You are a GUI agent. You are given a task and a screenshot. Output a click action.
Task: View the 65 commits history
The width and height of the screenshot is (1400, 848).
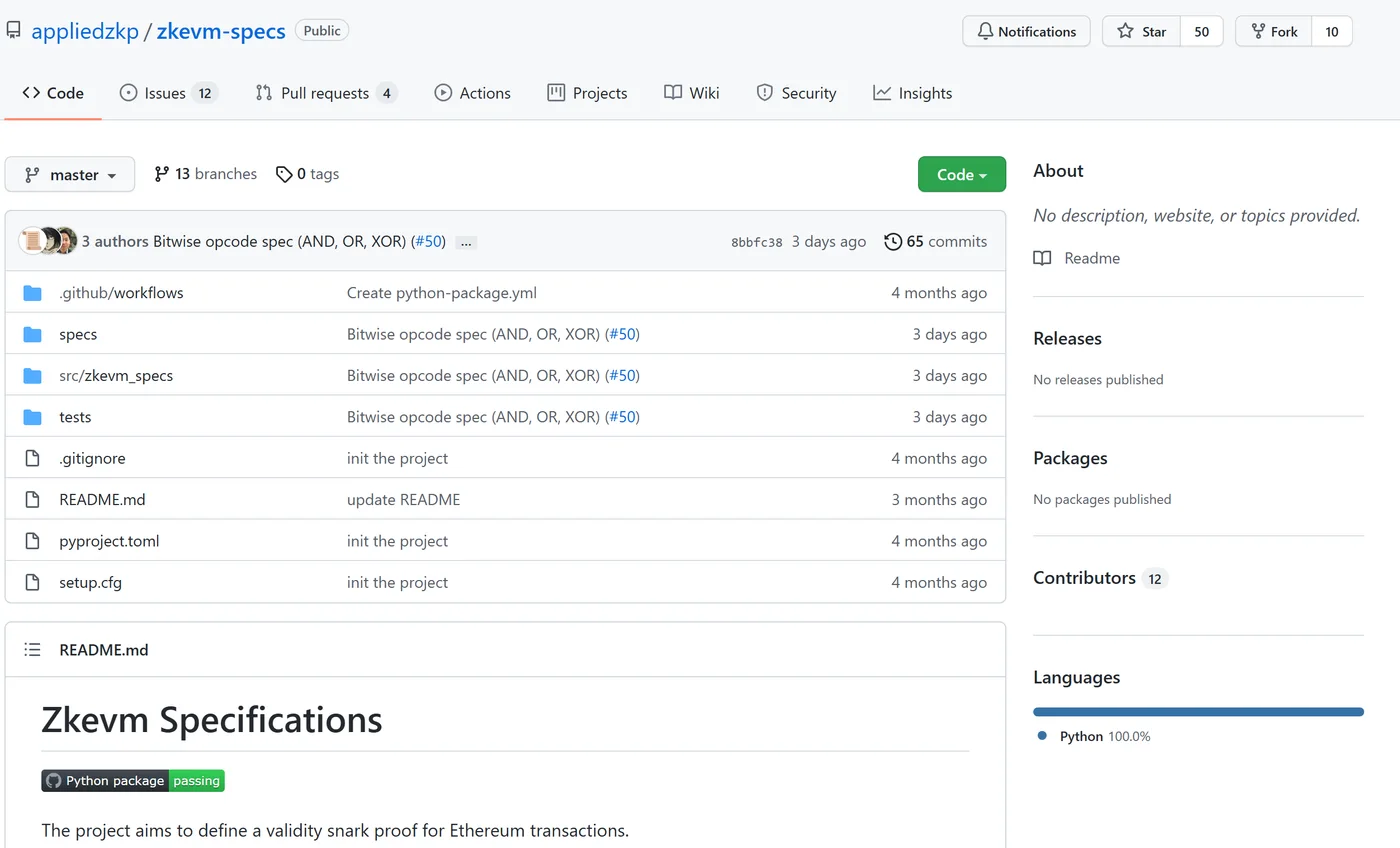click(936, 242)
